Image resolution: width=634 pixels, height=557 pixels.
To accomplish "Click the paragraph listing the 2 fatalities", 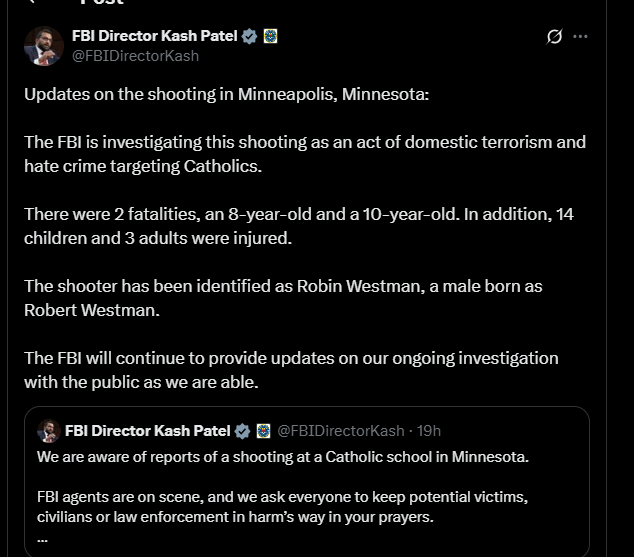I will pos(299,226).
